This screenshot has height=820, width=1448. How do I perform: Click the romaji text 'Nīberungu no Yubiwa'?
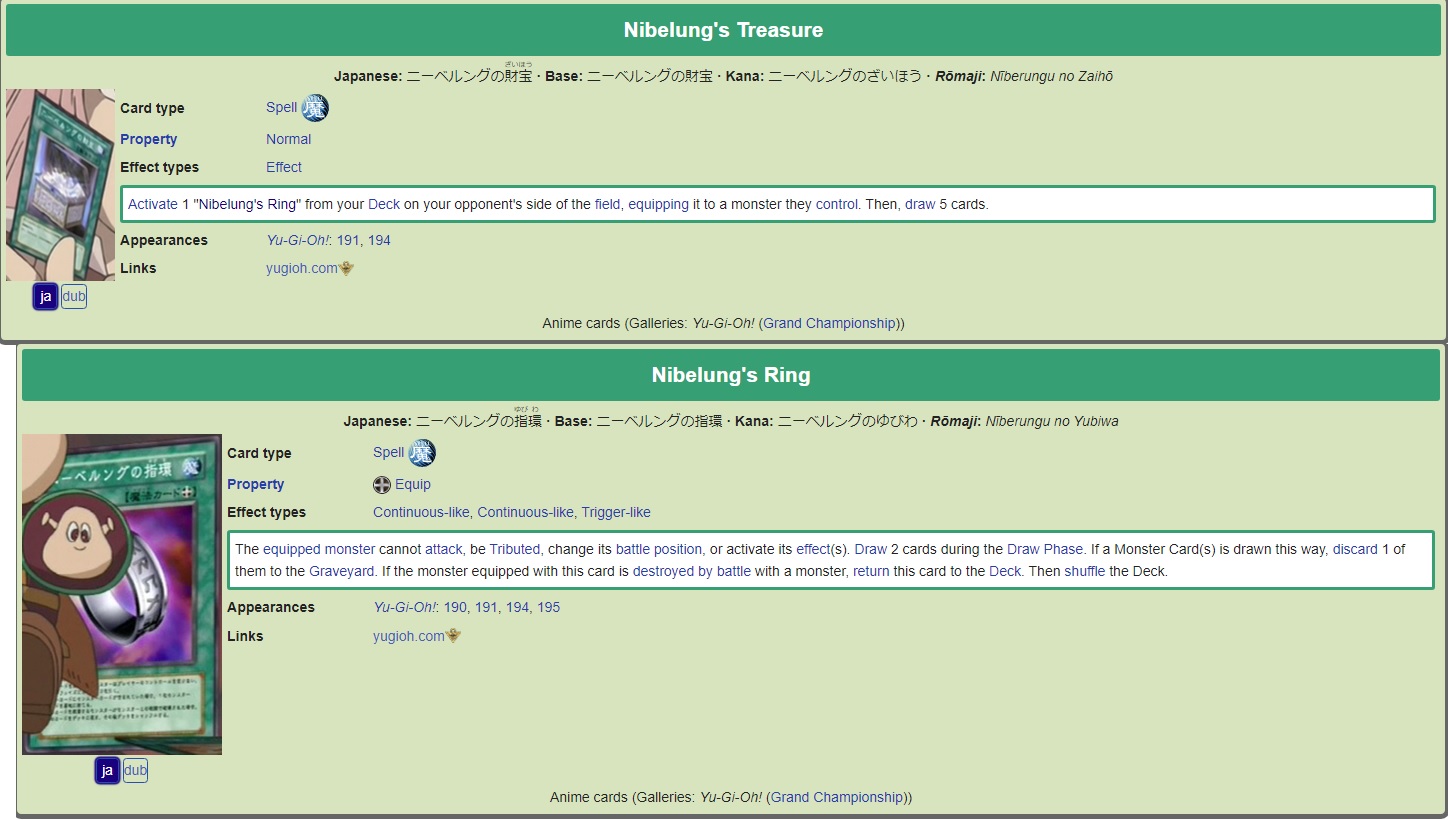coord(1052,421)
